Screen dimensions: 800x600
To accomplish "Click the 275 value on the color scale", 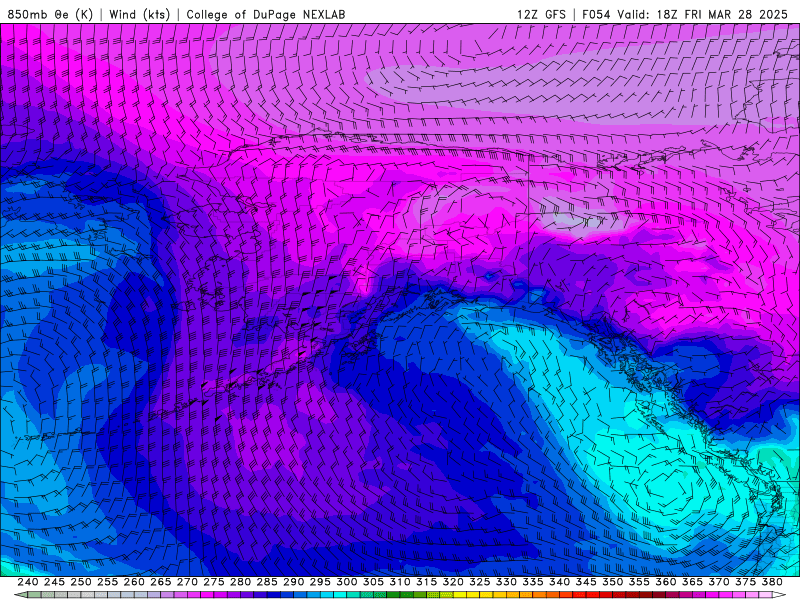I will tap(214, 582).
